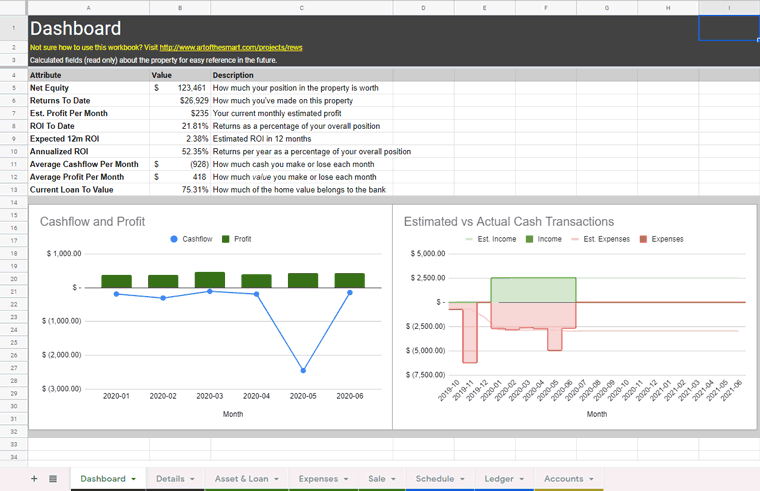Select the Net Equity attribute cell
The width and height of the screenshot is (760, 491).
click(89, 88)
